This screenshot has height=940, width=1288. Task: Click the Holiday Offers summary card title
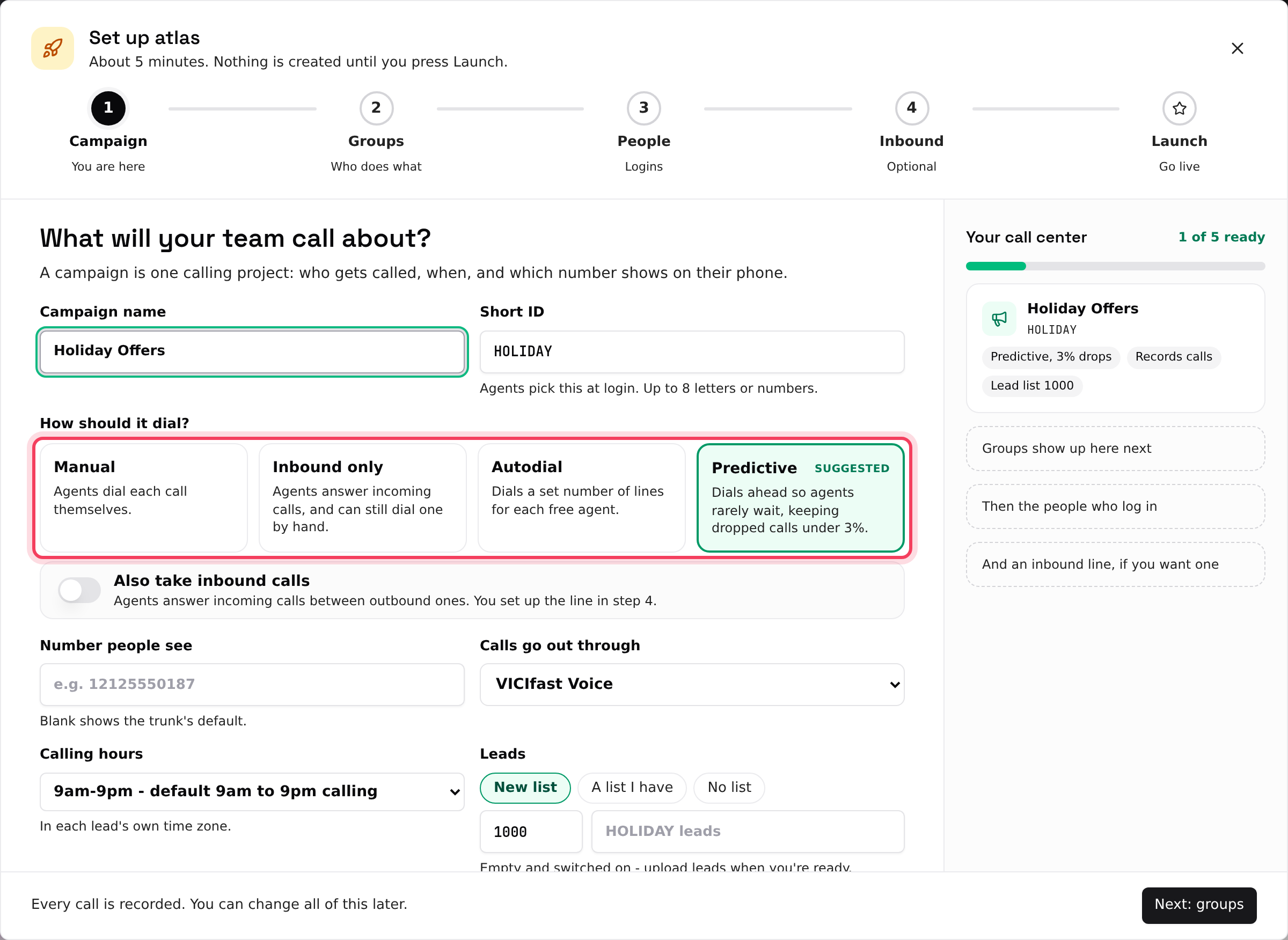click(1082, 309)
